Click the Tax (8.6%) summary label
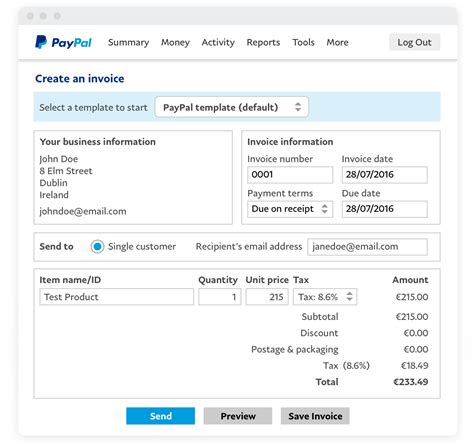The width and height of the screenshot is (474, 446). pos(346,366)
